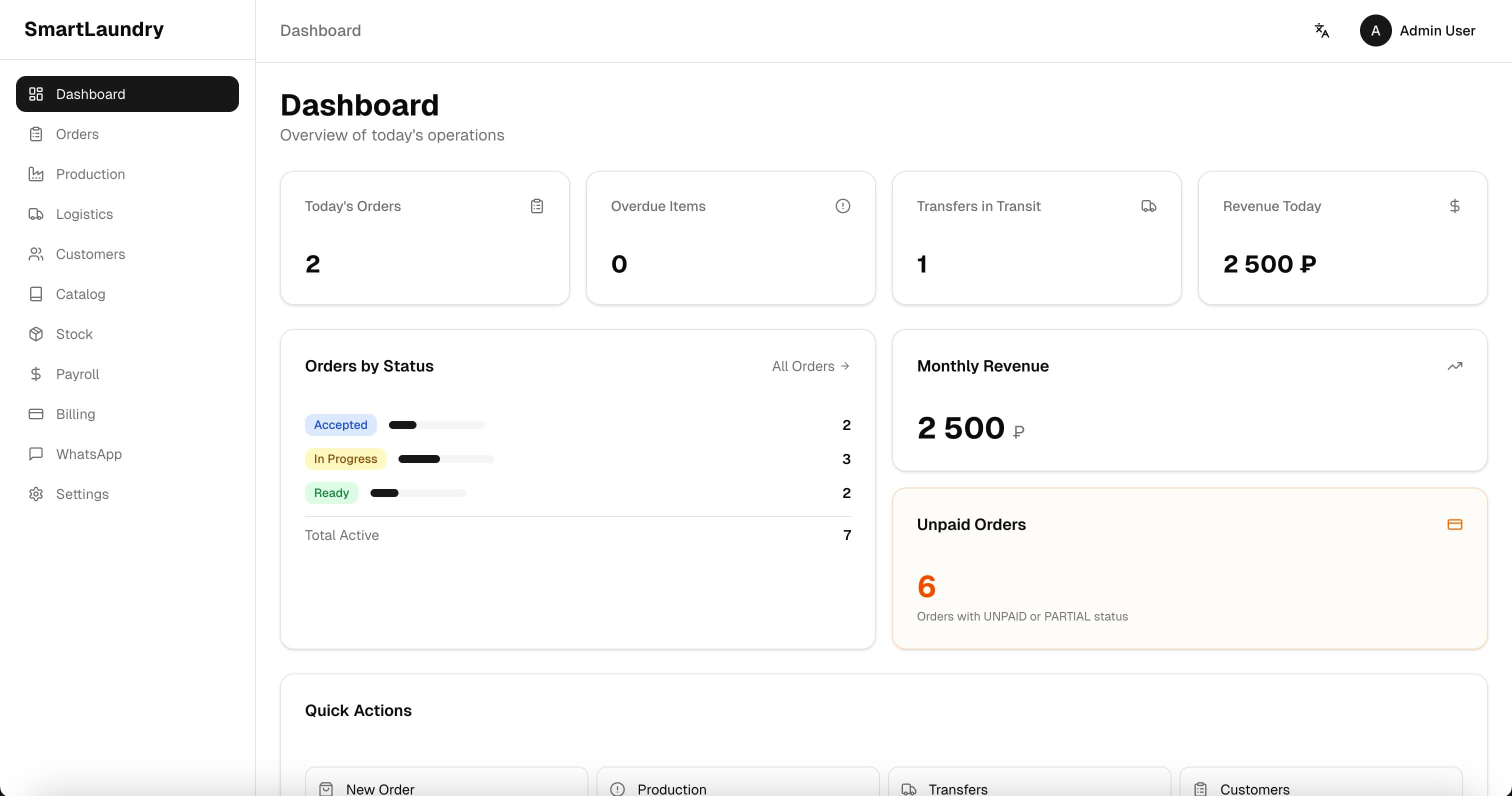Open the Stock section icon
Viewport: 1512px width, 796px height.
point(36,333)
